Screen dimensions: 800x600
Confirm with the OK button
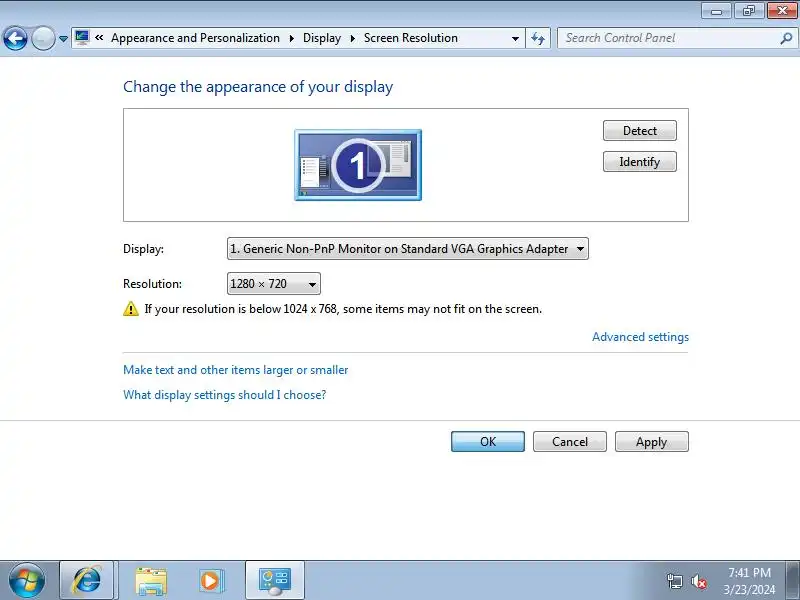click(488, 441)
